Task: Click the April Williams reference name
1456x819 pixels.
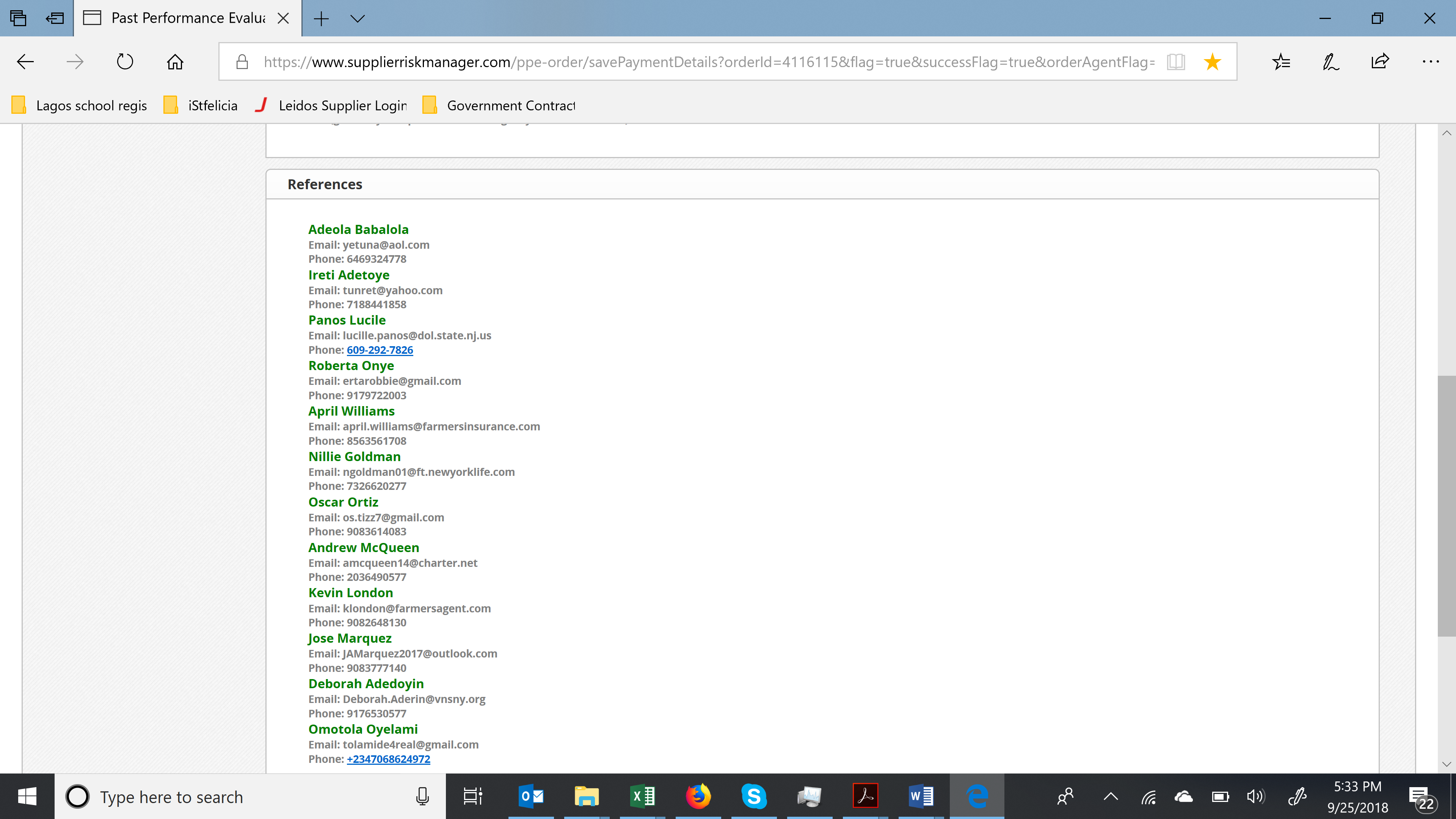Action: pyautogui.click(x=351, y=411)
